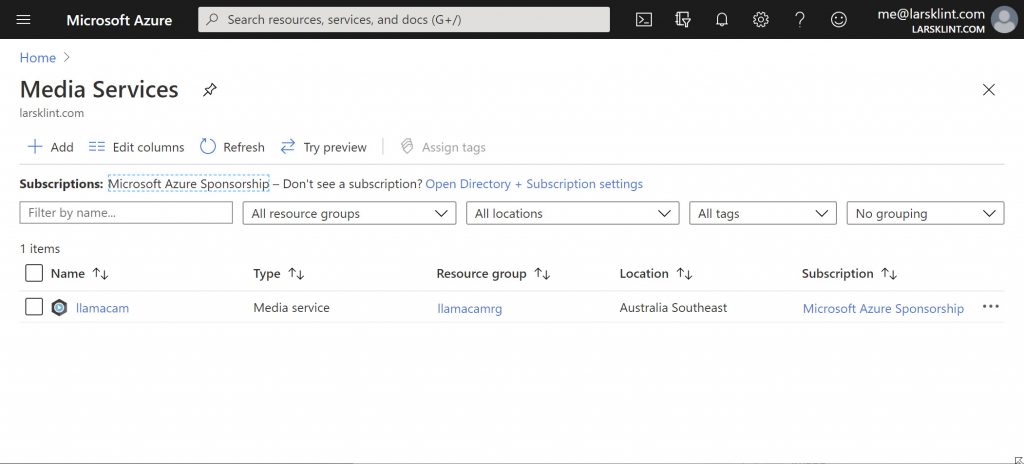Open portal settings gear
1024x464 pixels.
point(760,20)
